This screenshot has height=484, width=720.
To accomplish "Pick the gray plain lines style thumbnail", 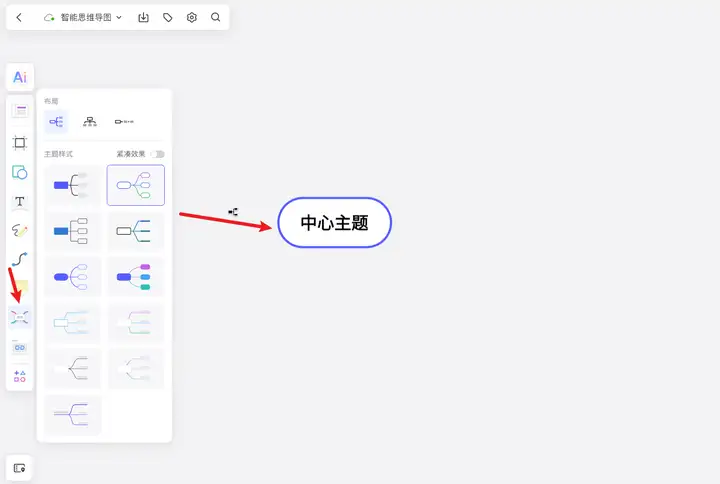I will pyautogui.click(x=72, y=368).
